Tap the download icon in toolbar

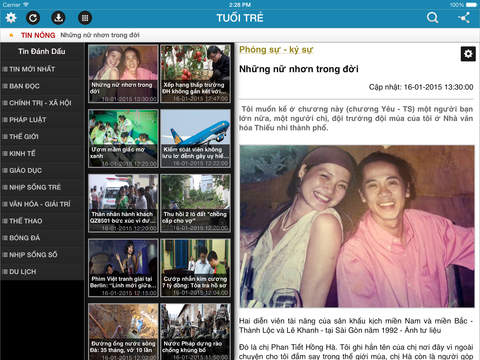[58, 18]
